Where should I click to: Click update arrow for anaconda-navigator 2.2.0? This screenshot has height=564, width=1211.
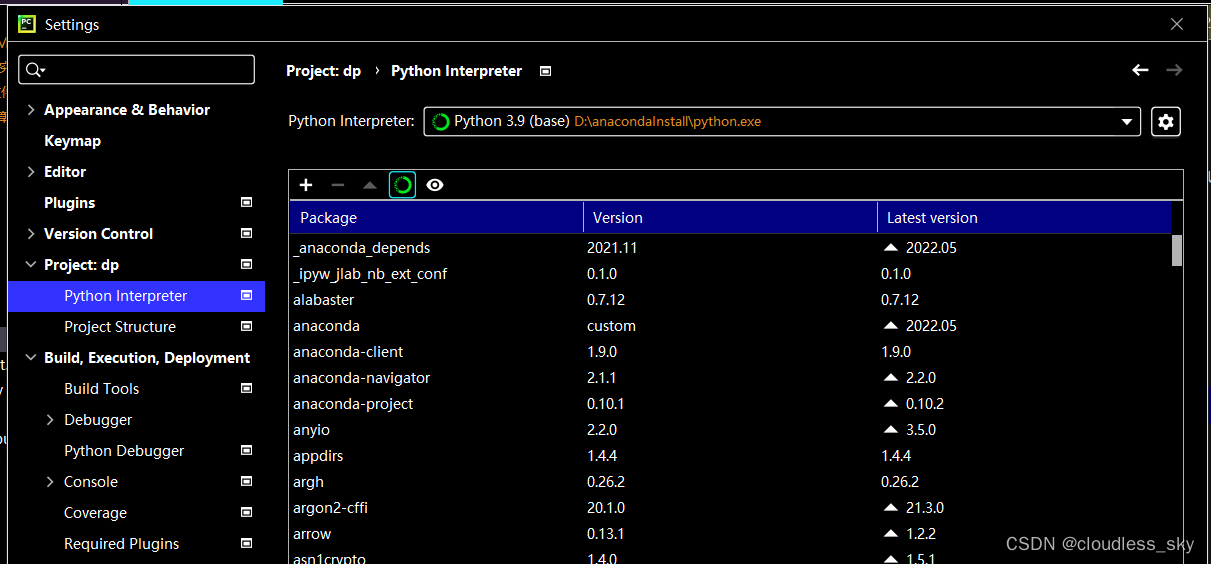click(891, 378)
